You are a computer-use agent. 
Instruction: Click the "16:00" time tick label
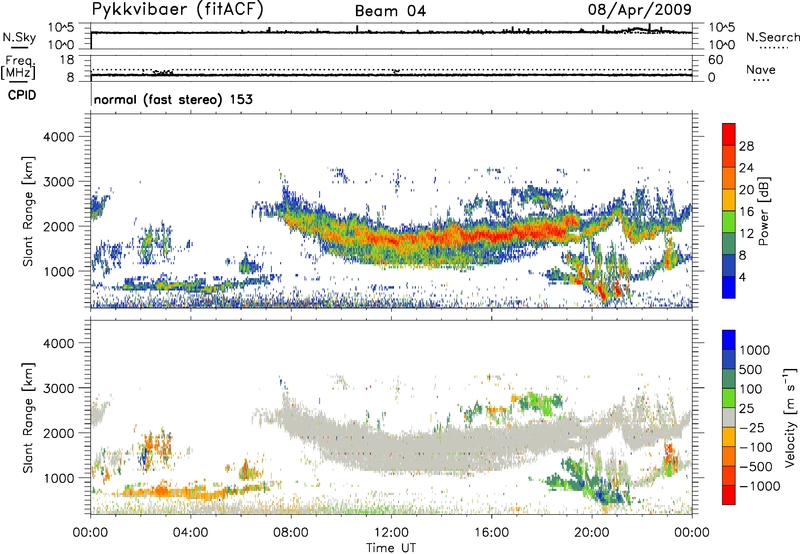[x=491, y=533]
